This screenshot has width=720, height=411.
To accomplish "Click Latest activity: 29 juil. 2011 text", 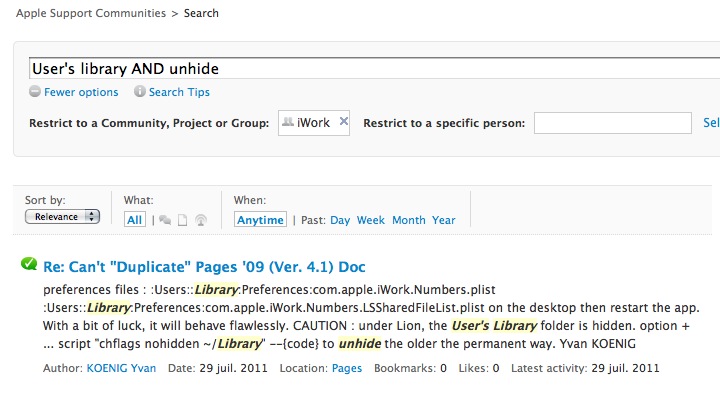I will click(585, 368).
